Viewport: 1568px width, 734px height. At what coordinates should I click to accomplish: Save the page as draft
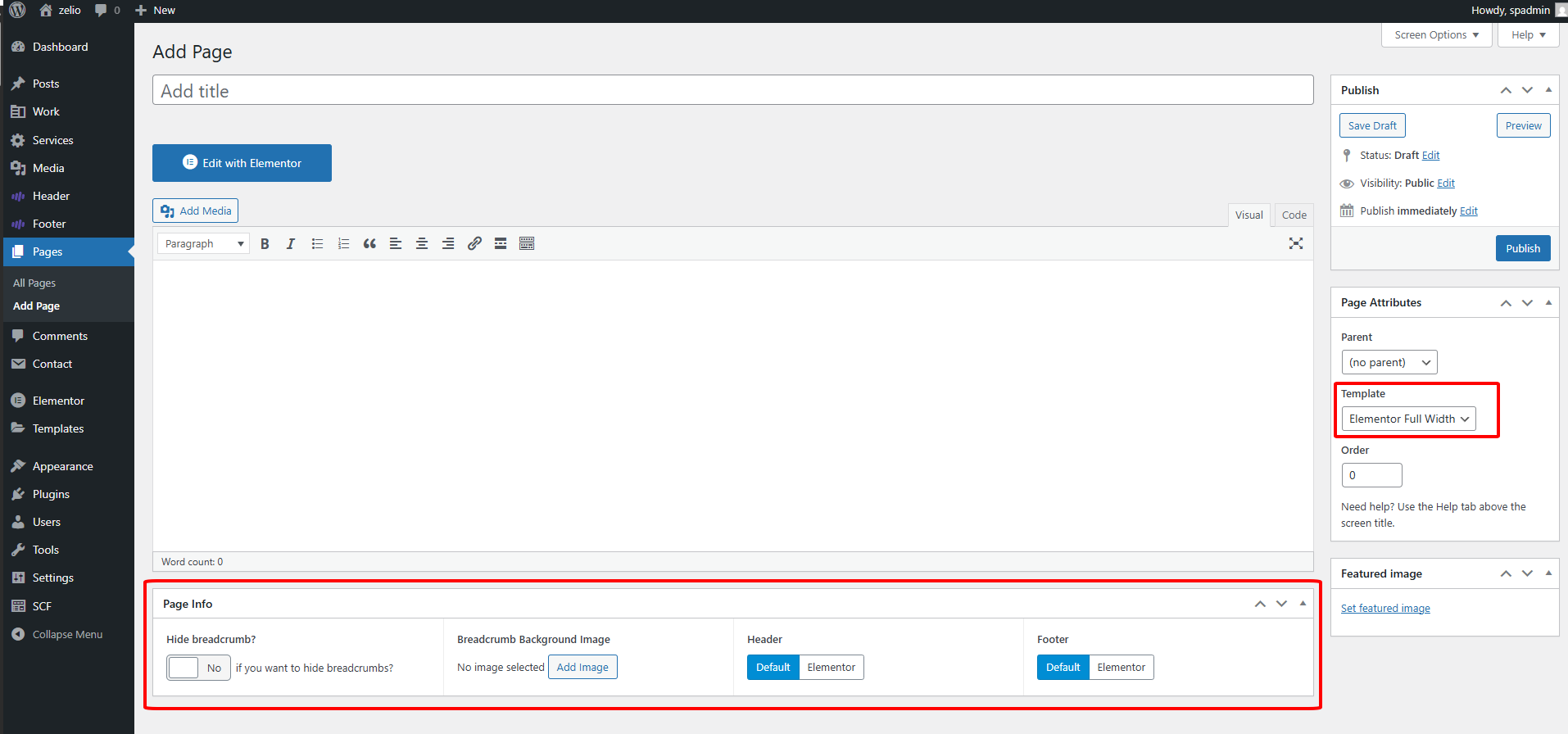click(x=1372, y=125)
